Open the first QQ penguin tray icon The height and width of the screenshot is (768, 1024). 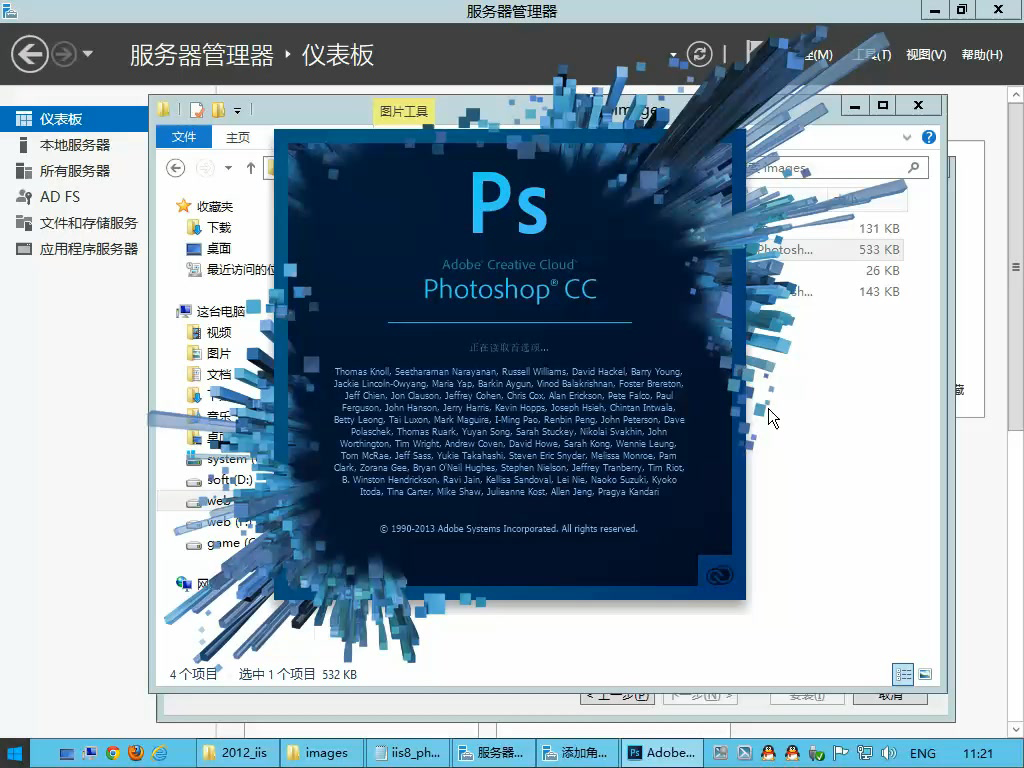pos(768,754)
